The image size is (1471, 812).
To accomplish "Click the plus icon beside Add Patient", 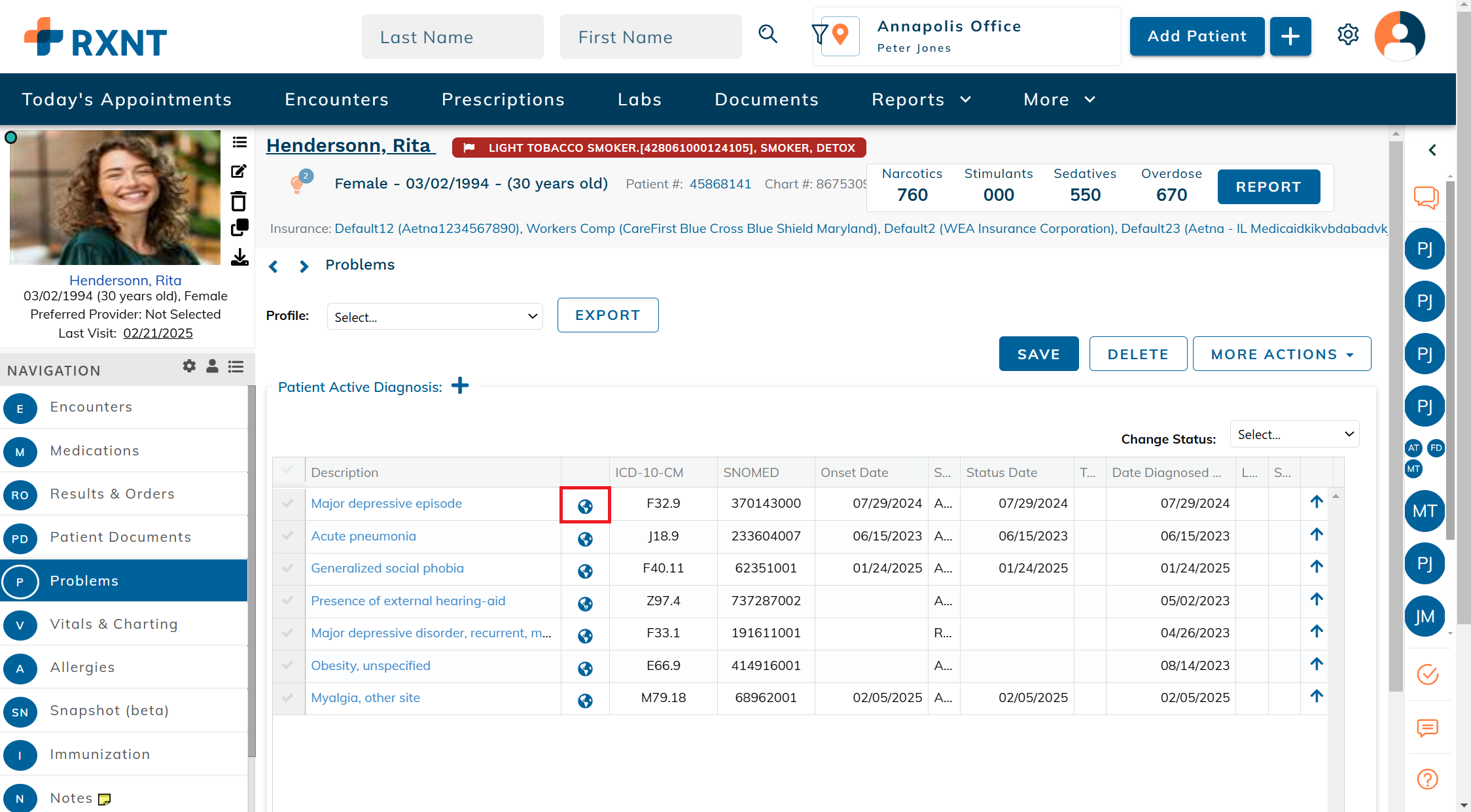I will (x=1290, y=36).
